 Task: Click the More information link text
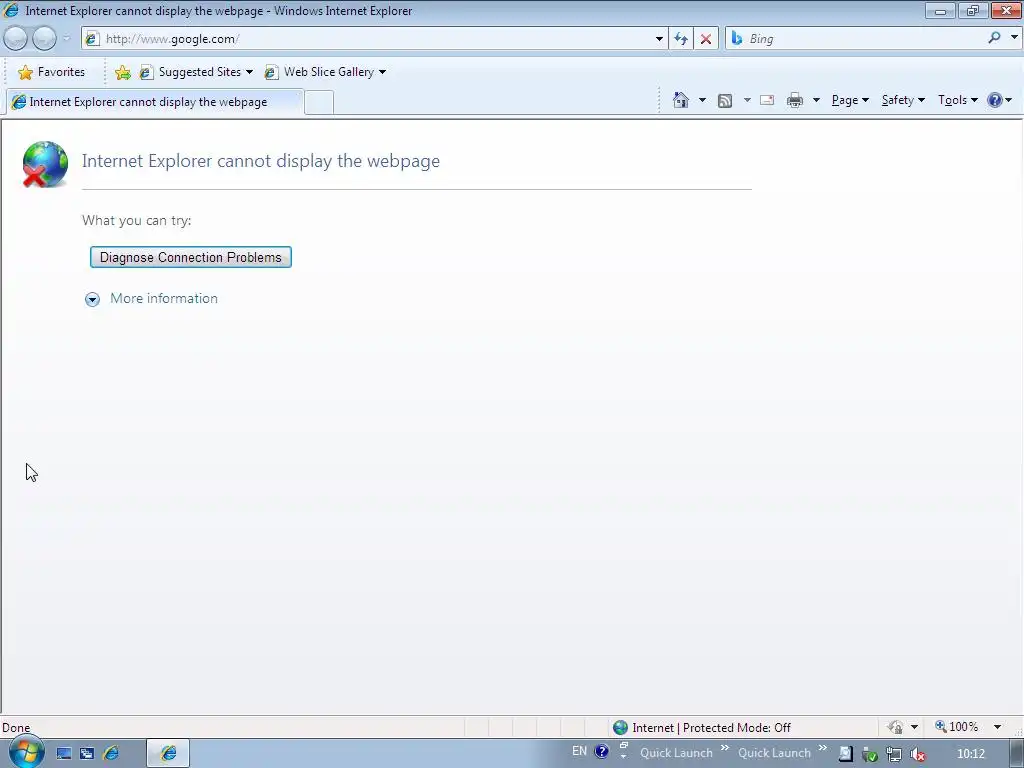point(164,298)
